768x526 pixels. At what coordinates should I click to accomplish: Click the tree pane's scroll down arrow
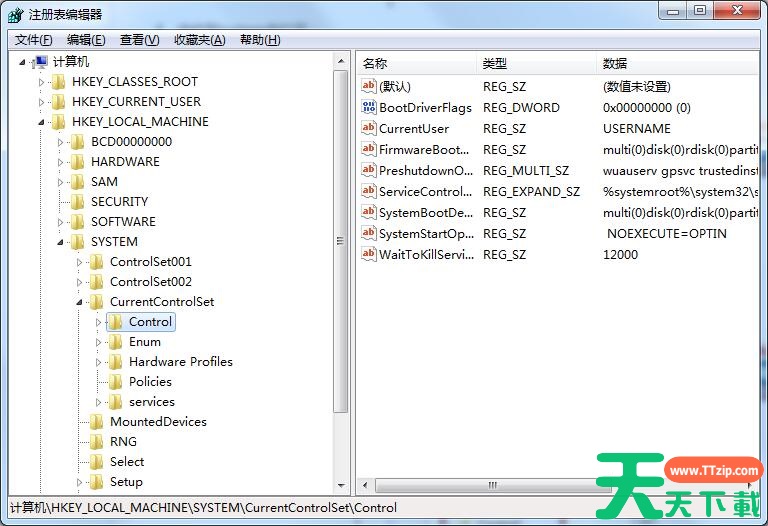coord(341,485)
